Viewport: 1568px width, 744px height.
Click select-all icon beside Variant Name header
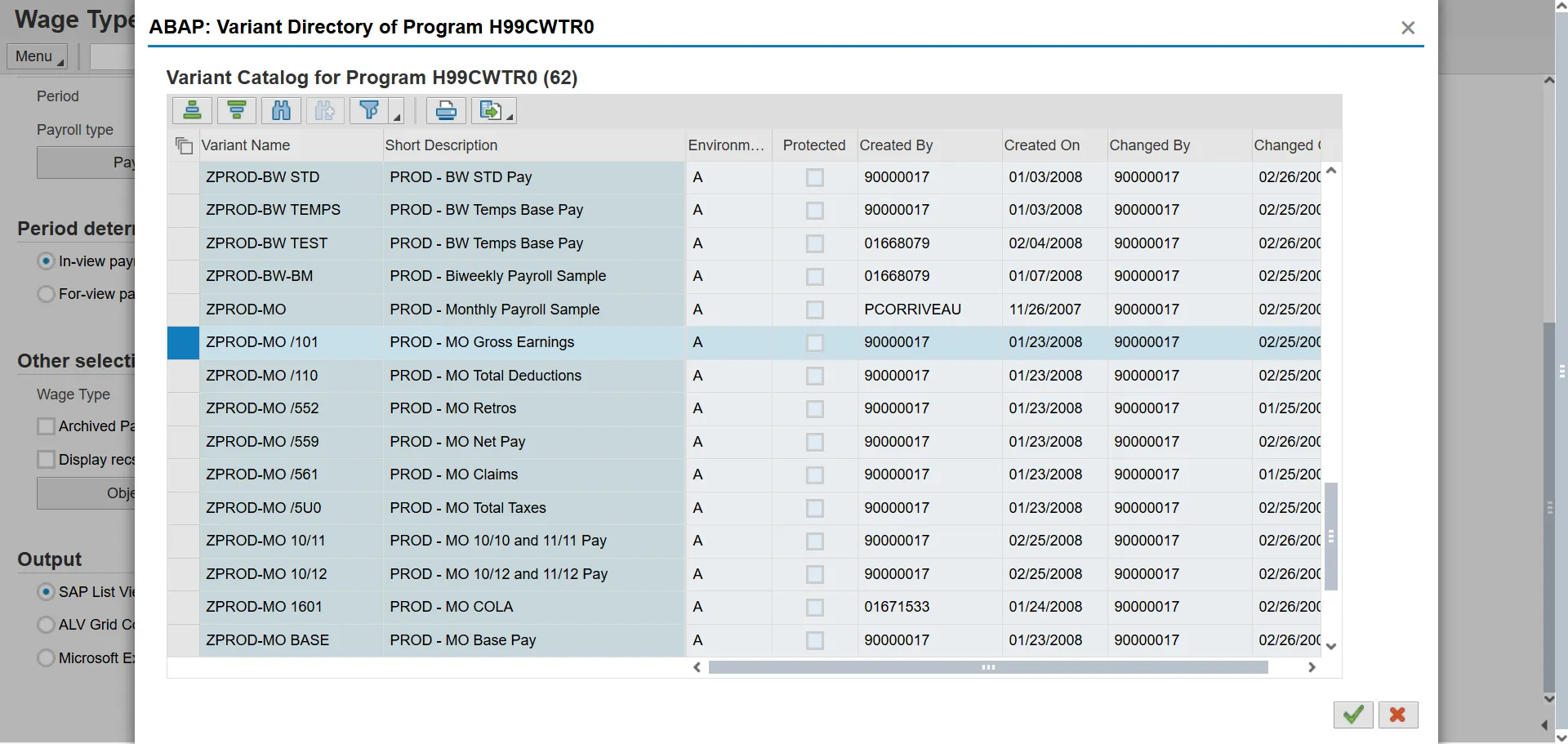pyautogui.click(x=184, y=145)
